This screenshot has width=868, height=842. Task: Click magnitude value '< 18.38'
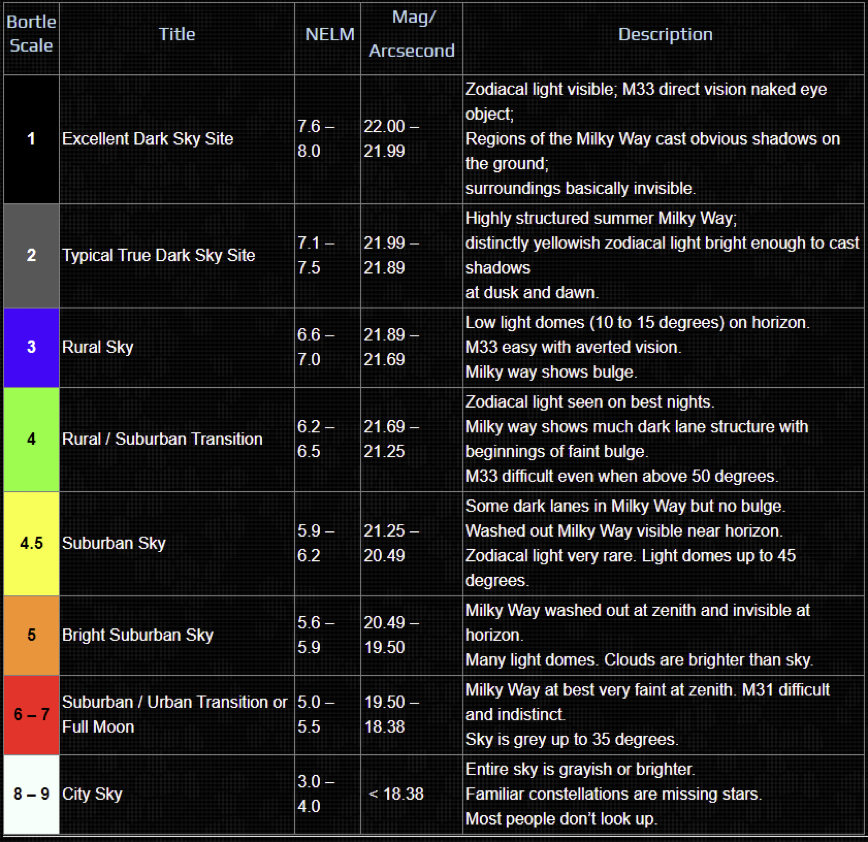pyautogui.click(x=396, y=794)
